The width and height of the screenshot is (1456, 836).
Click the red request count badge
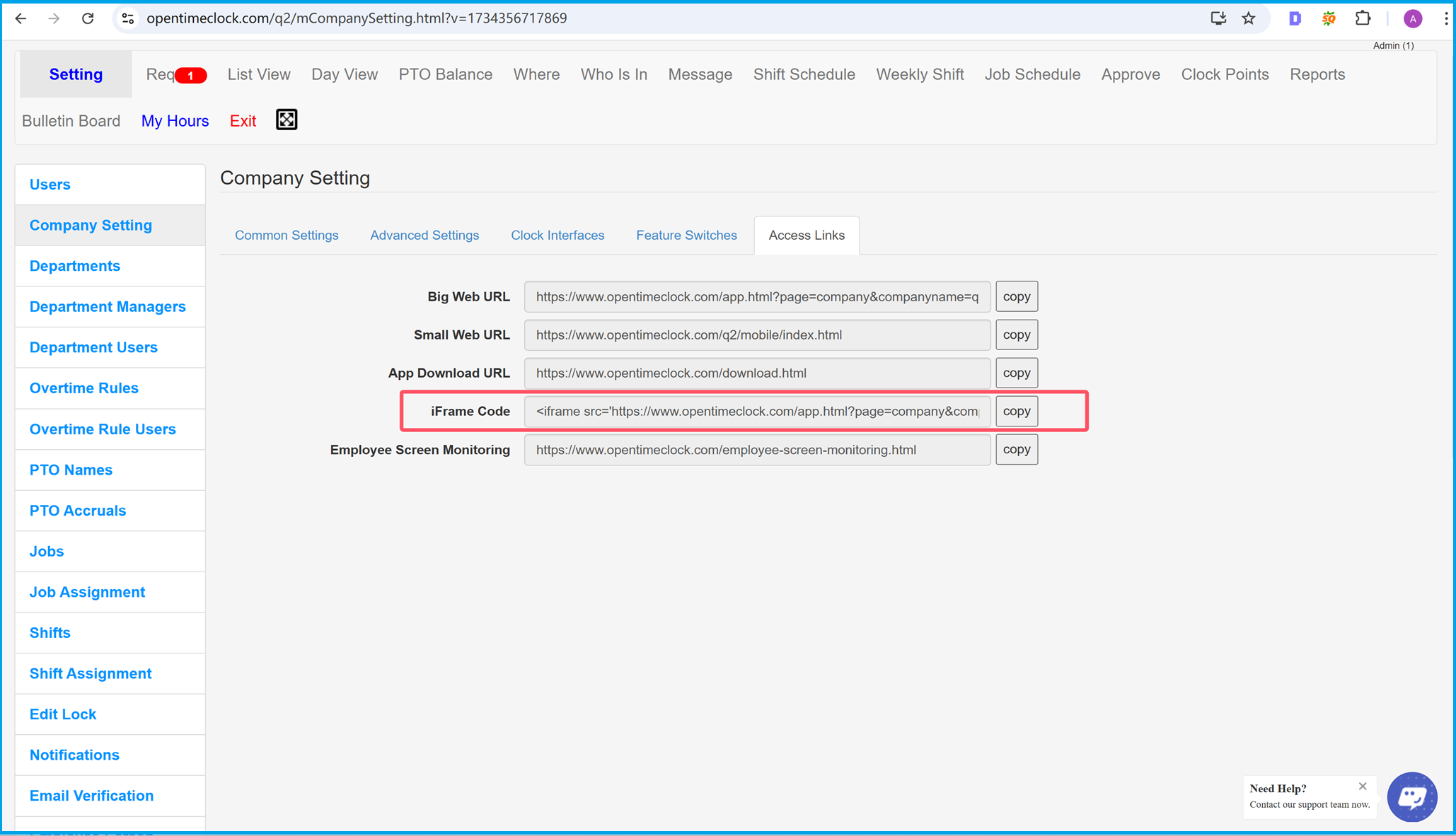click(190, 75)
